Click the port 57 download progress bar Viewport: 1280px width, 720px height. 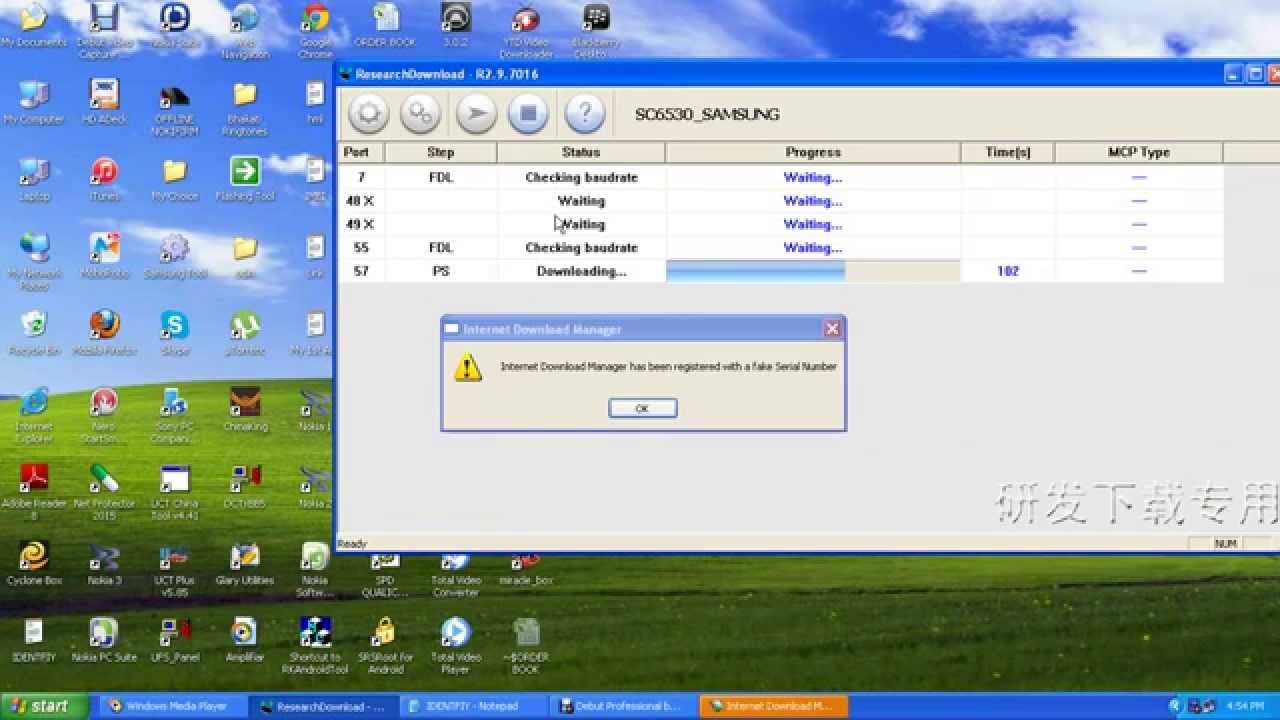click(813, 271)
